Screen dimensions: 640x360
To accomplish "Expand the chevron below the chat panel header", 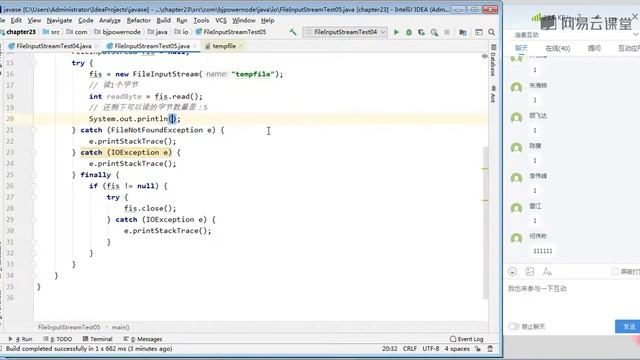I will [x=636, y=35].
